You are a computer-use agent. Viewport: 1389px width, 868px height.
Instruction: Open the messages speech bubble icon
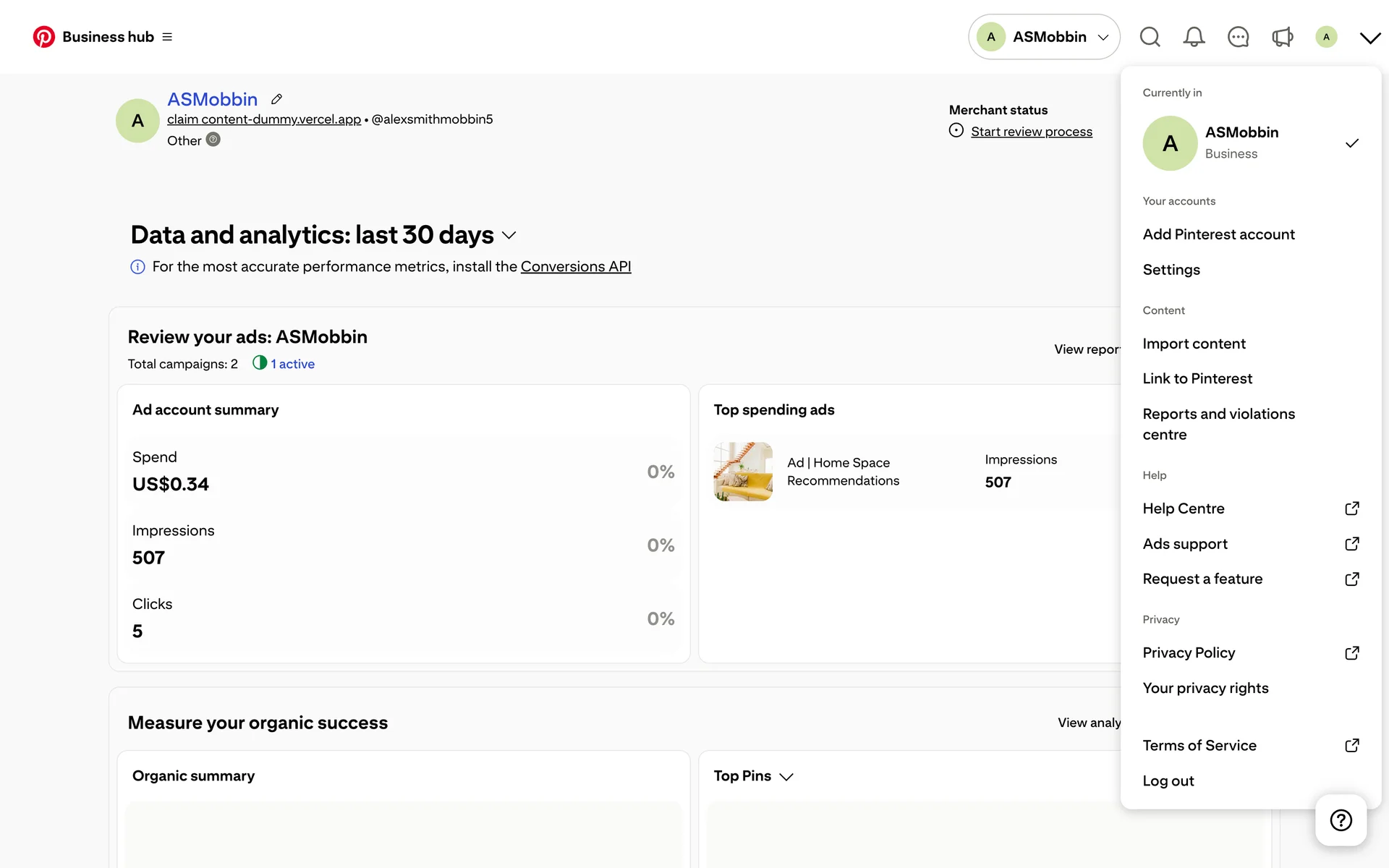(x=1238, y=37)
